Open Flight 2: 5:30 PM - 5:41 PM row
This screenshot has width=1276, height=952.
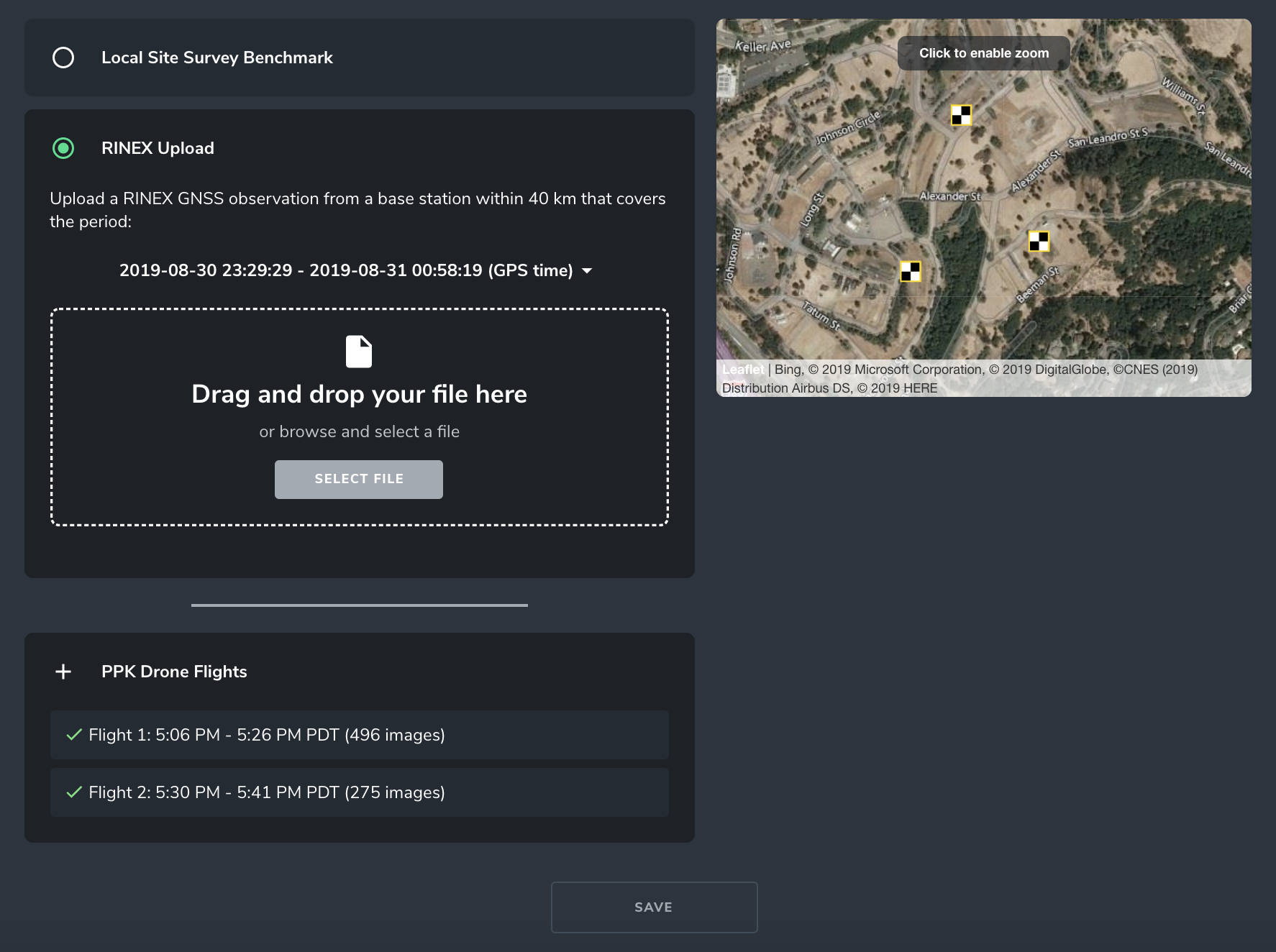tap(360, 792)
